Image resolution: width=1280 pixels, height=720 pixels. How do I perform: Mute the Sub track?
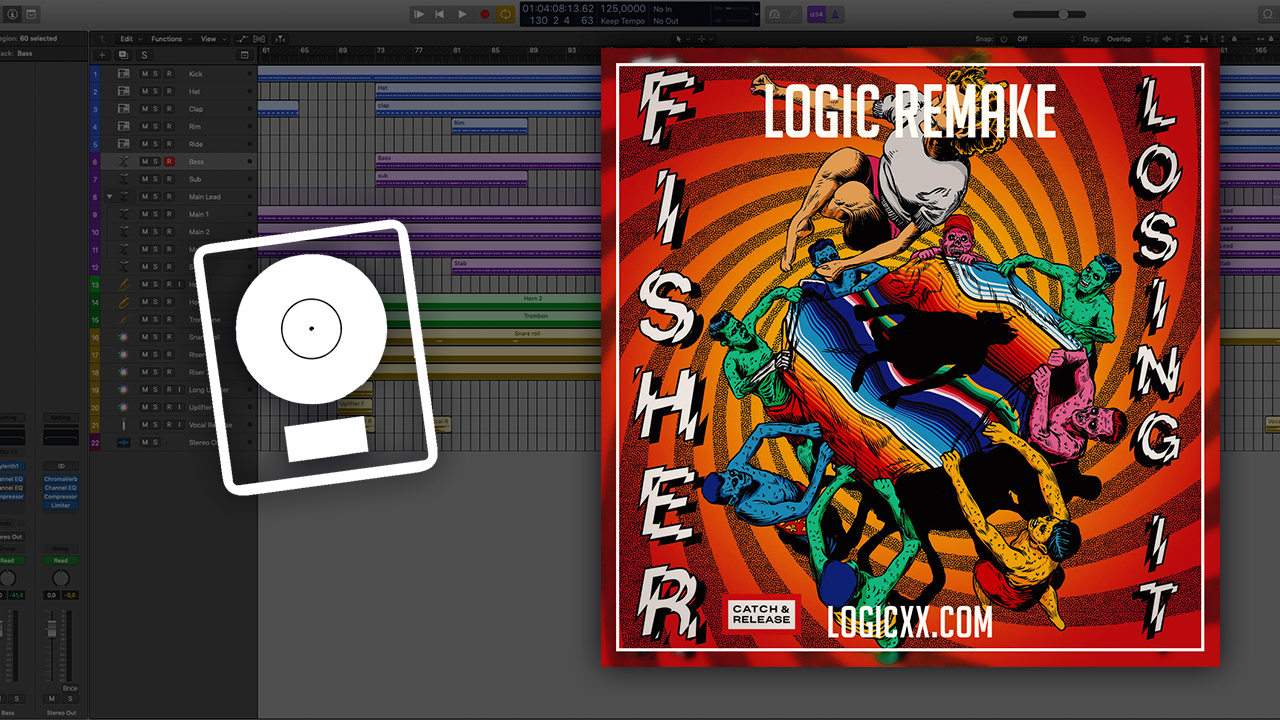tap(145, 179)
